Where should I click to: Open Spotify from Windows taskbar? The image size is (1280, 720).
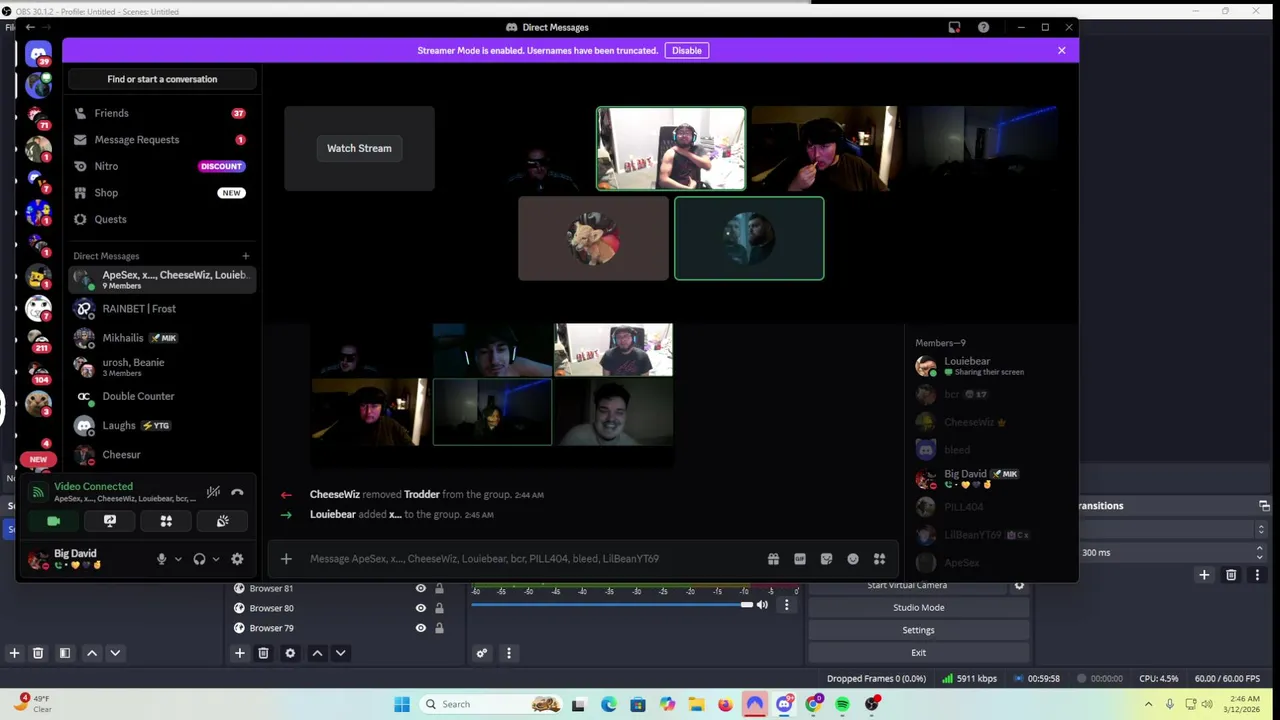[842, 704]
